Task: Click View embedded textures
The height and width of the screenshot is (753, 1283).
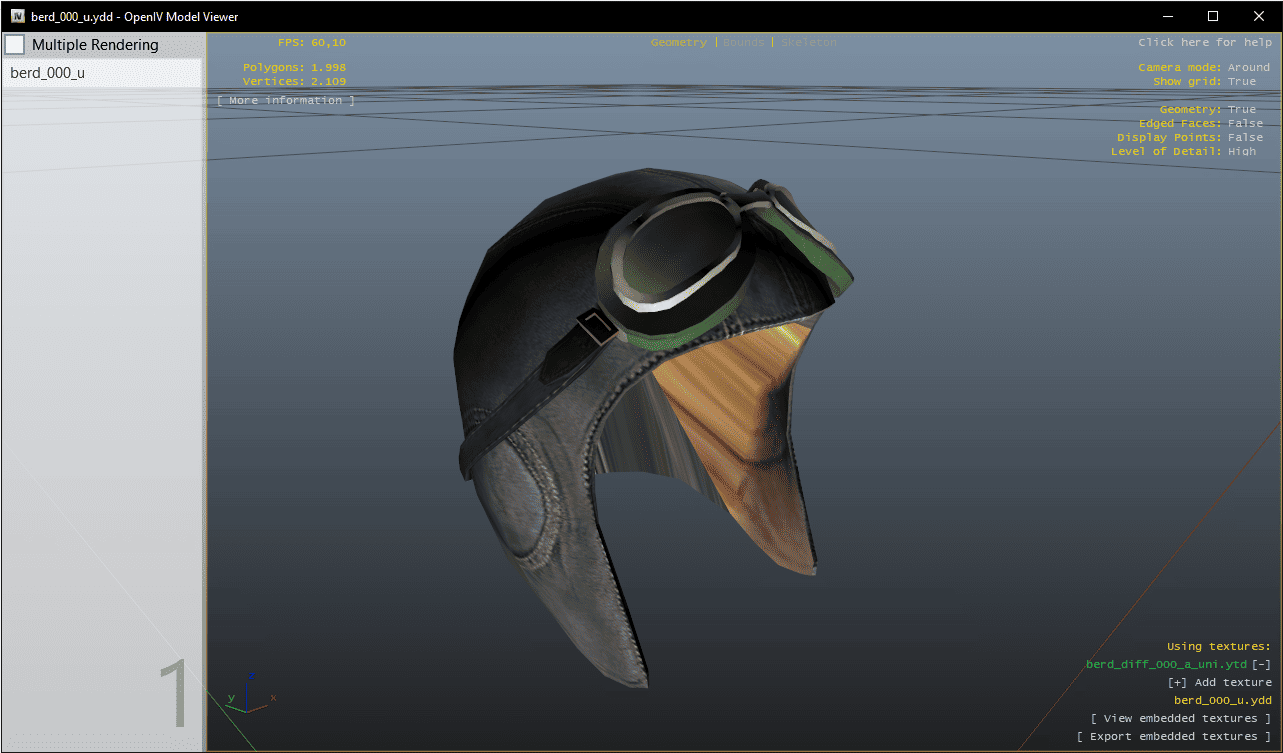Action: coord(1180,719)
